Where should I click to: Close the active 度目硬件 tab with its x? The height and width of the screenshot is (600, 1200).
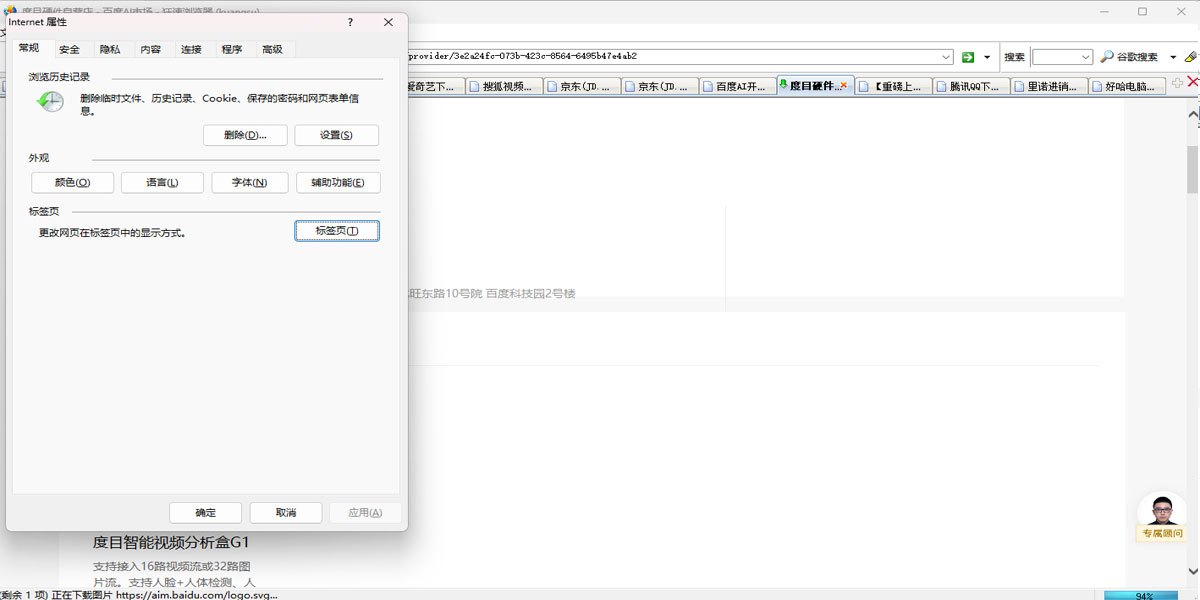[844, 86]
